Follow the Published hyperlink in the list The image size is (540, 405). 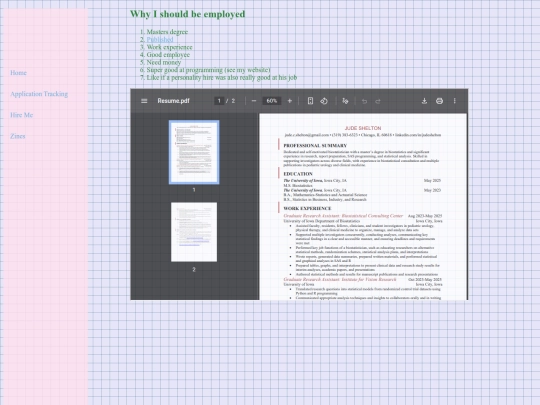click(160, 40)
